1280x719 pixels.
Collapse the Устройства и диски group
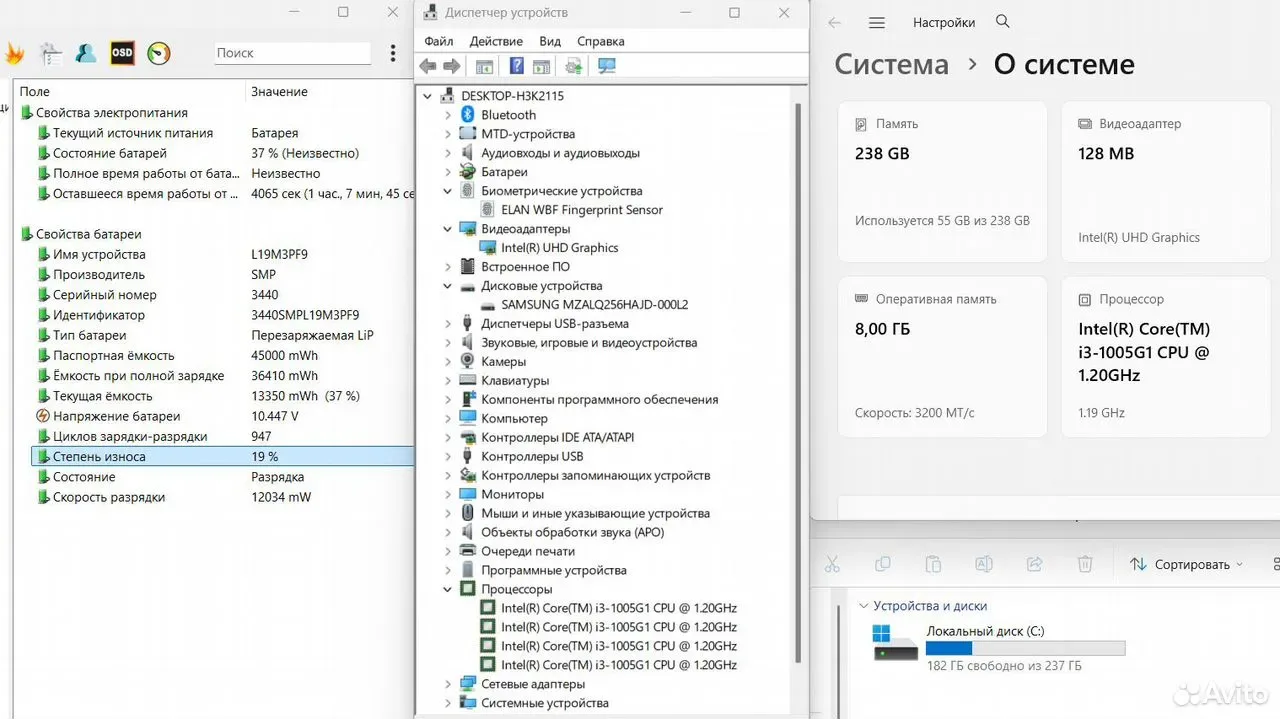pyautogui.click(x=863, y=606)
